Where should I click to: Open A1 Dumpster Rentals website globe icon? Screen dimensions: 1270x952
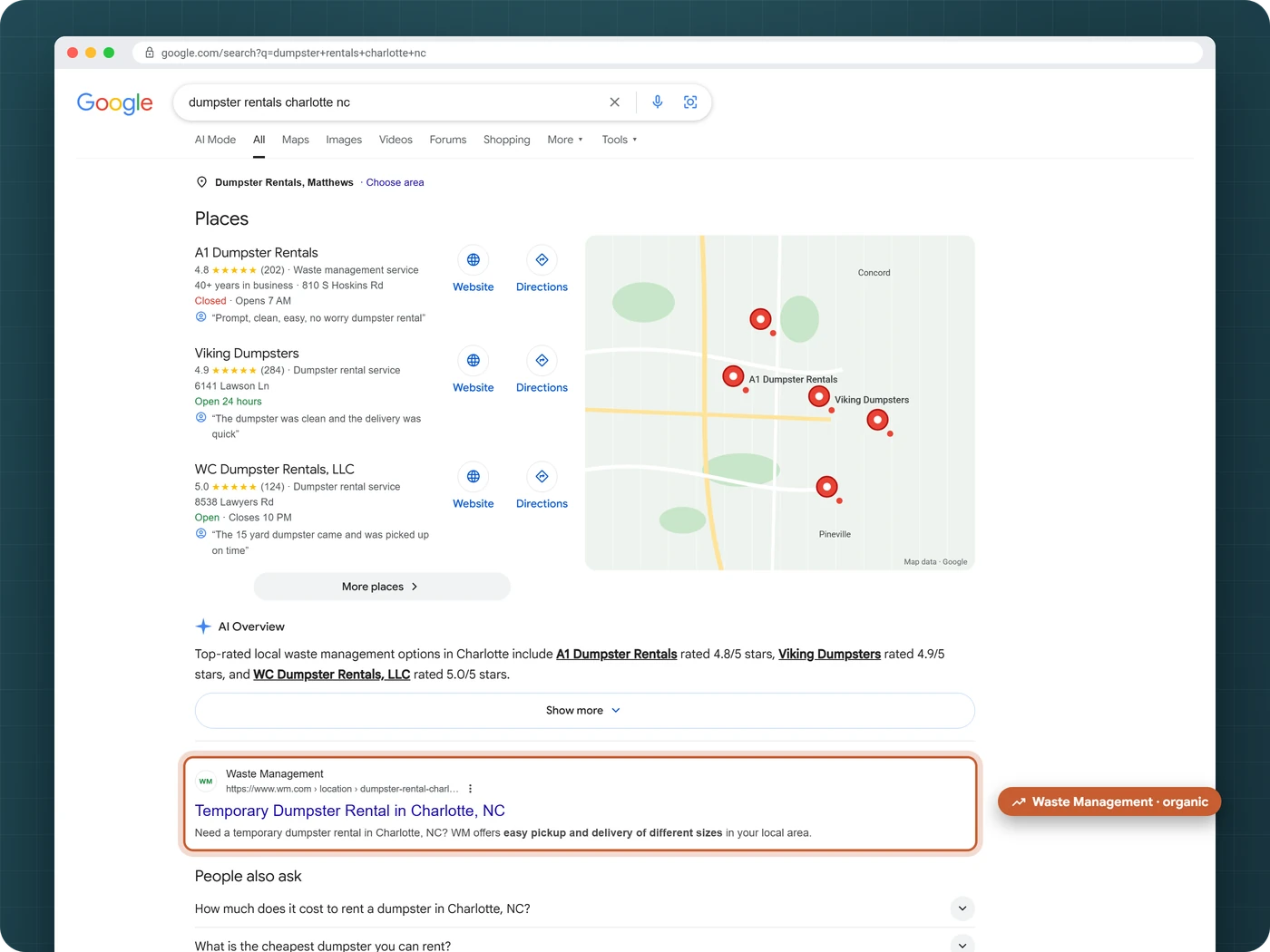[474, 260]
